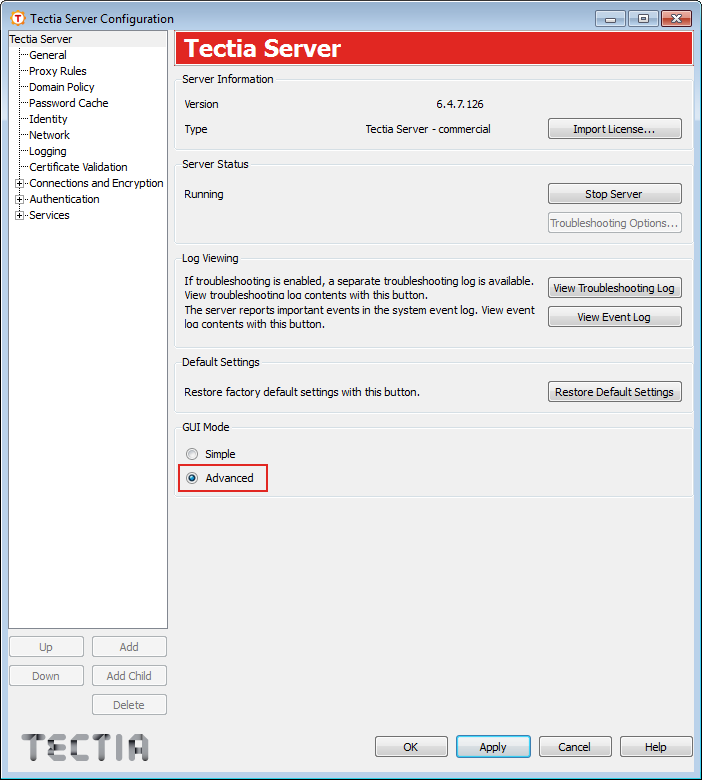Image resolution: width=702 pixels, height=780 pixels.
Task: Stop the server with Stop Server button
Action: tap(614, 194)
